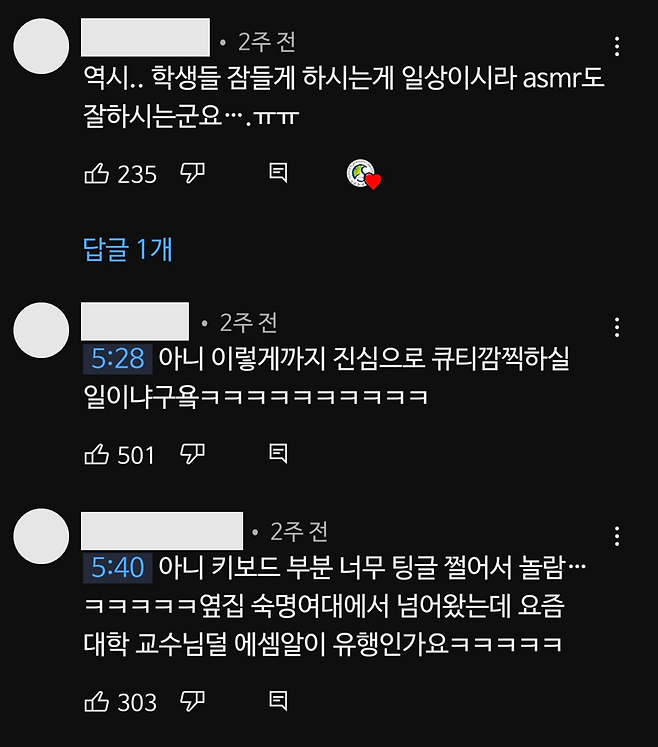Click the creator heart badge icon
The image size is (658, 747).
pyautogui.click(x=364, y=174)
